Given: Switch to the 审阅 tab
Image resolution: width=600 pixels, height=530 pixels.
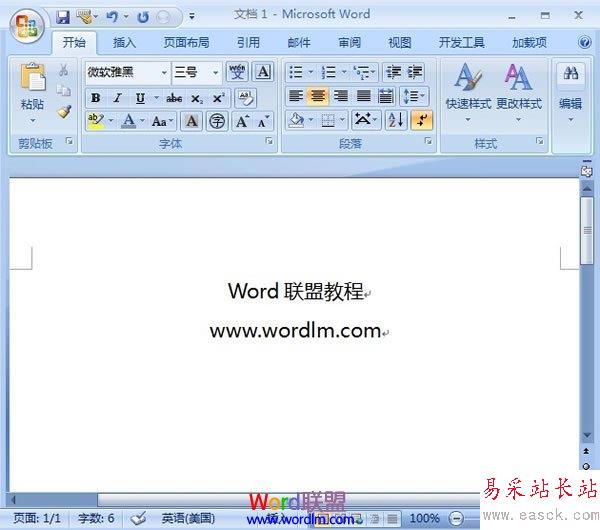Looking at the screenshot, I should pyautogui.click(x=349, y=42).
